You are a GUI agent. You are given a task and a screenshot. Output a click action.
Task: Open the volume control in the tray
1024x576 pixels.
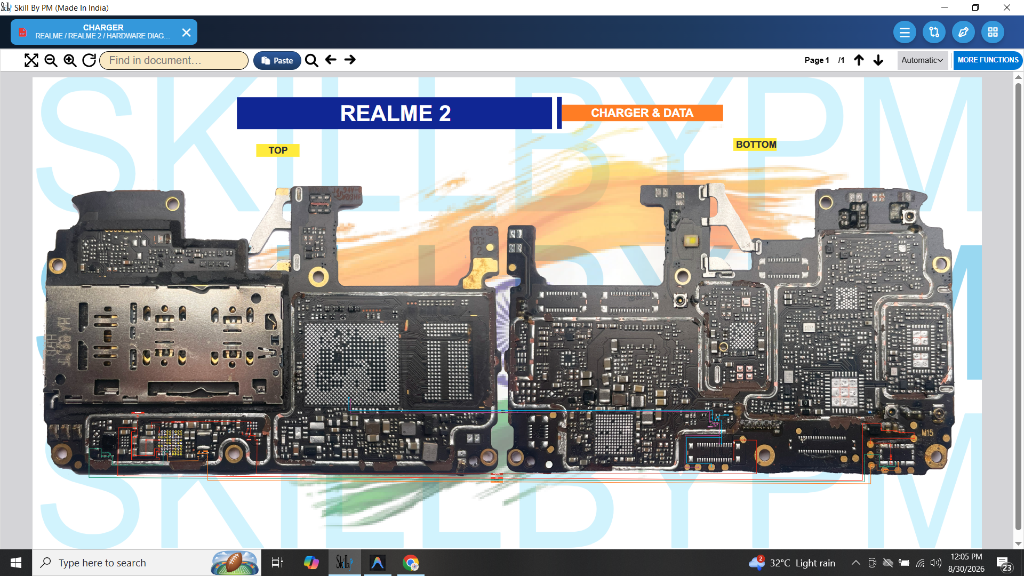[936, 562]
